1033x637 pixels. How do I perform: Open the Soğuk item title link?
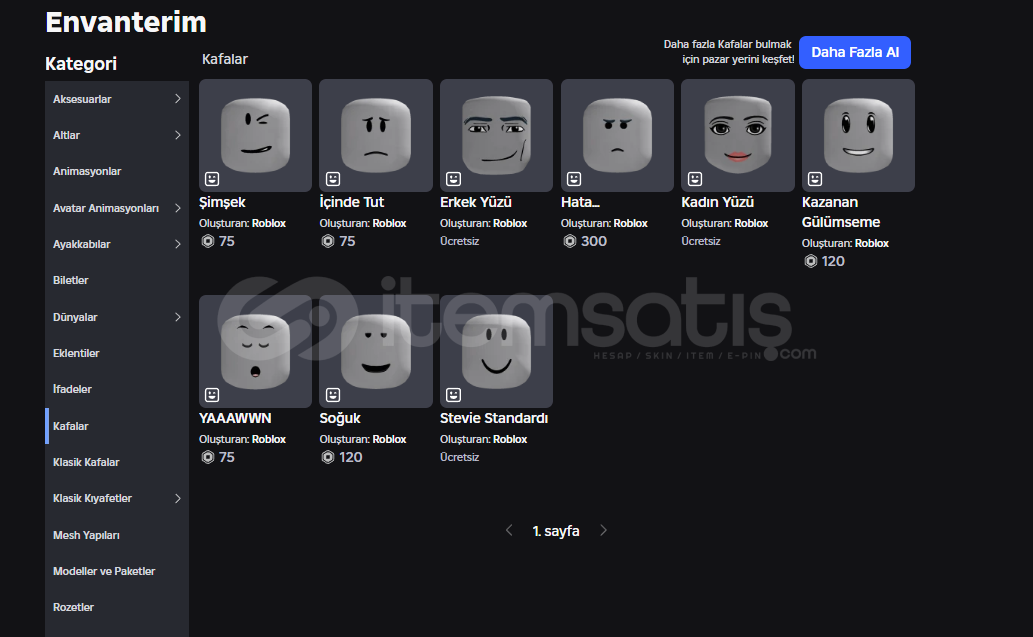(340, 418)
